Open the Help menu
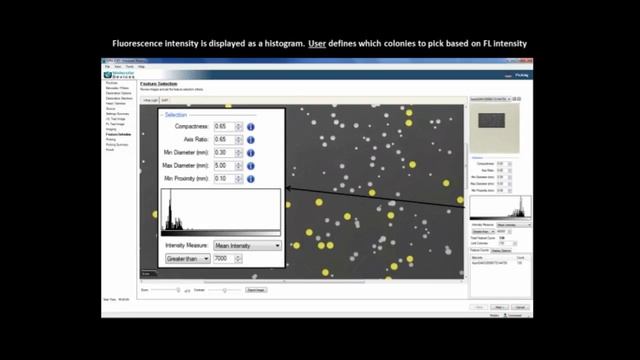This screenshot has height=360, width=640. point(141,67)
